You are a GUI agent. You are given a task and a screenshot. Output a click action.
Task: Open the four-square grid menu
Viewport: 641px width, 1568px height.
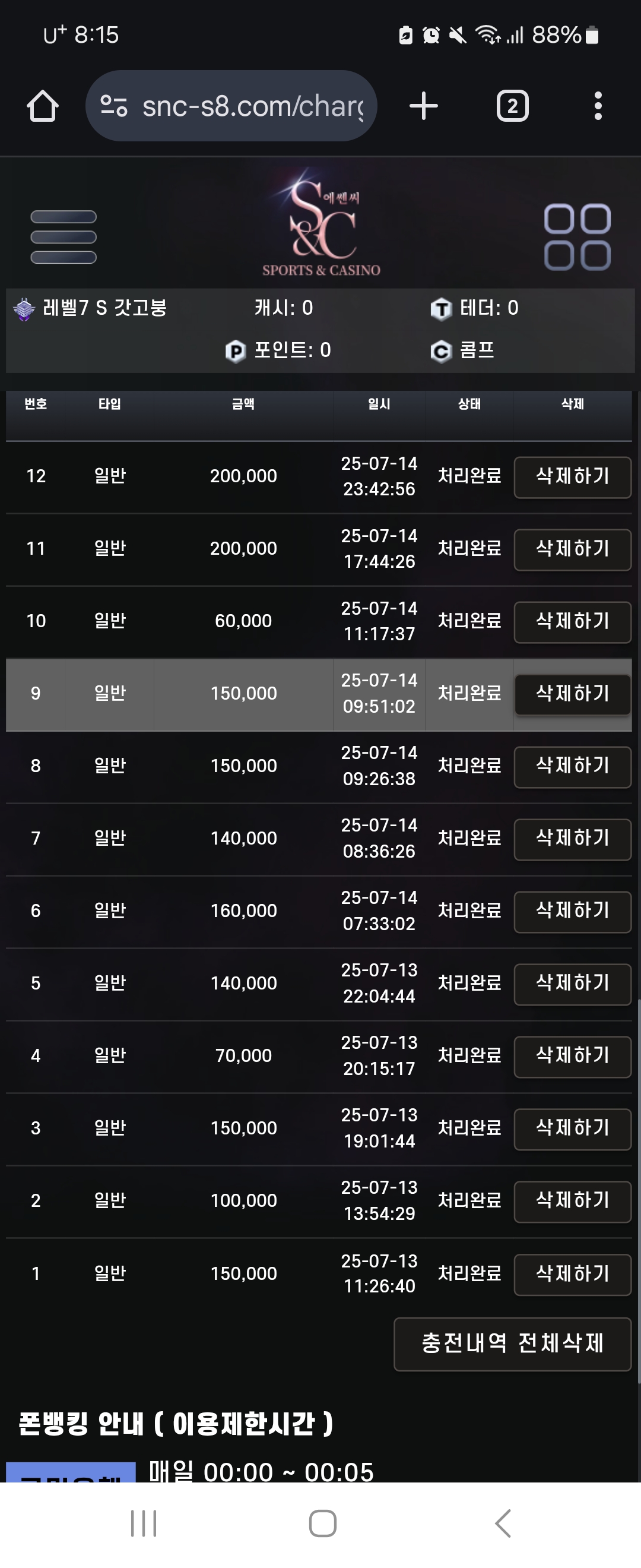pos(576,237)
